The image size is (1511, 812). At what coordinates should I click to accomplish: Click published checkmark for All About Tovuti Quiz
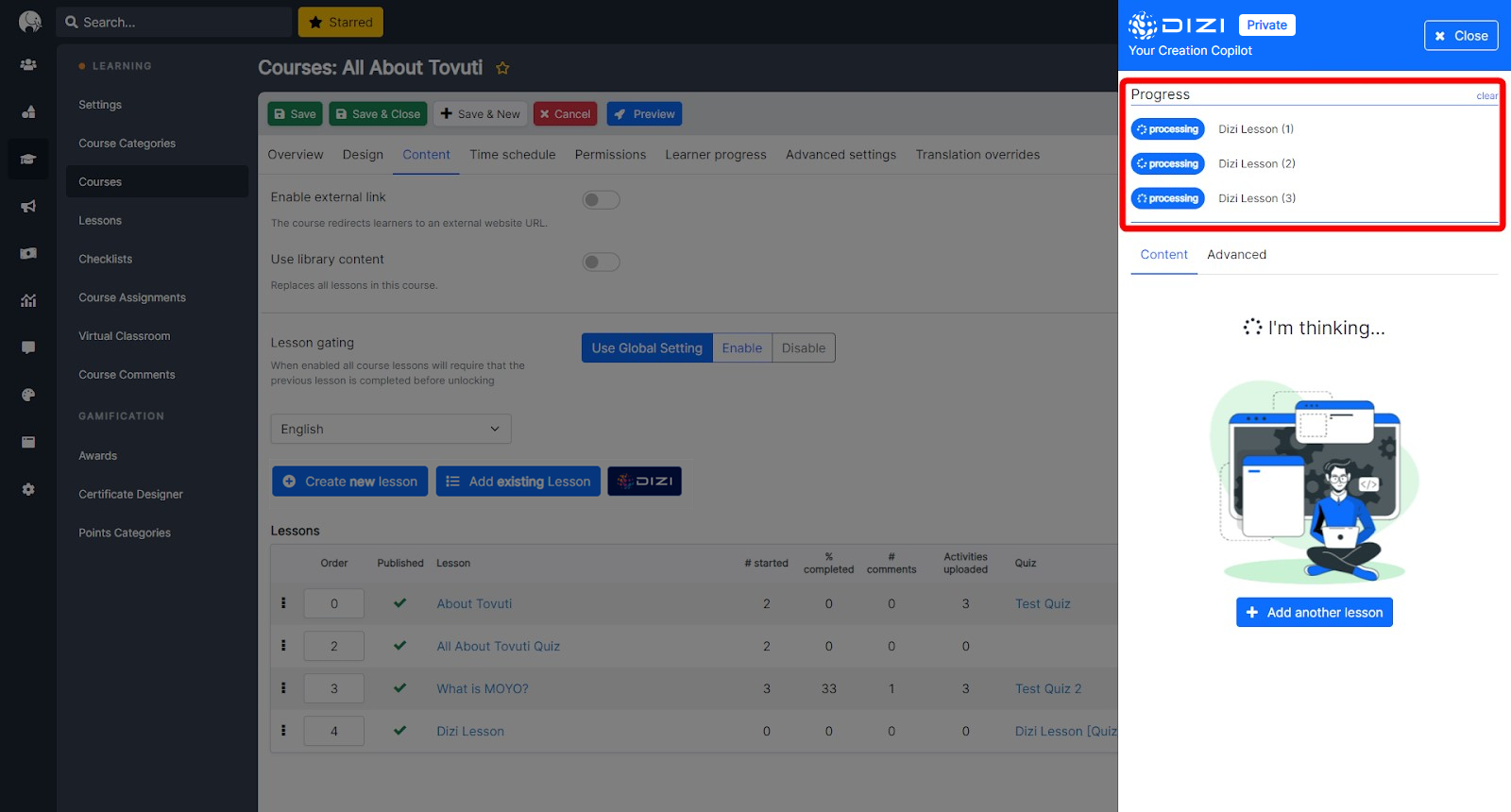(x=399, y=645)
